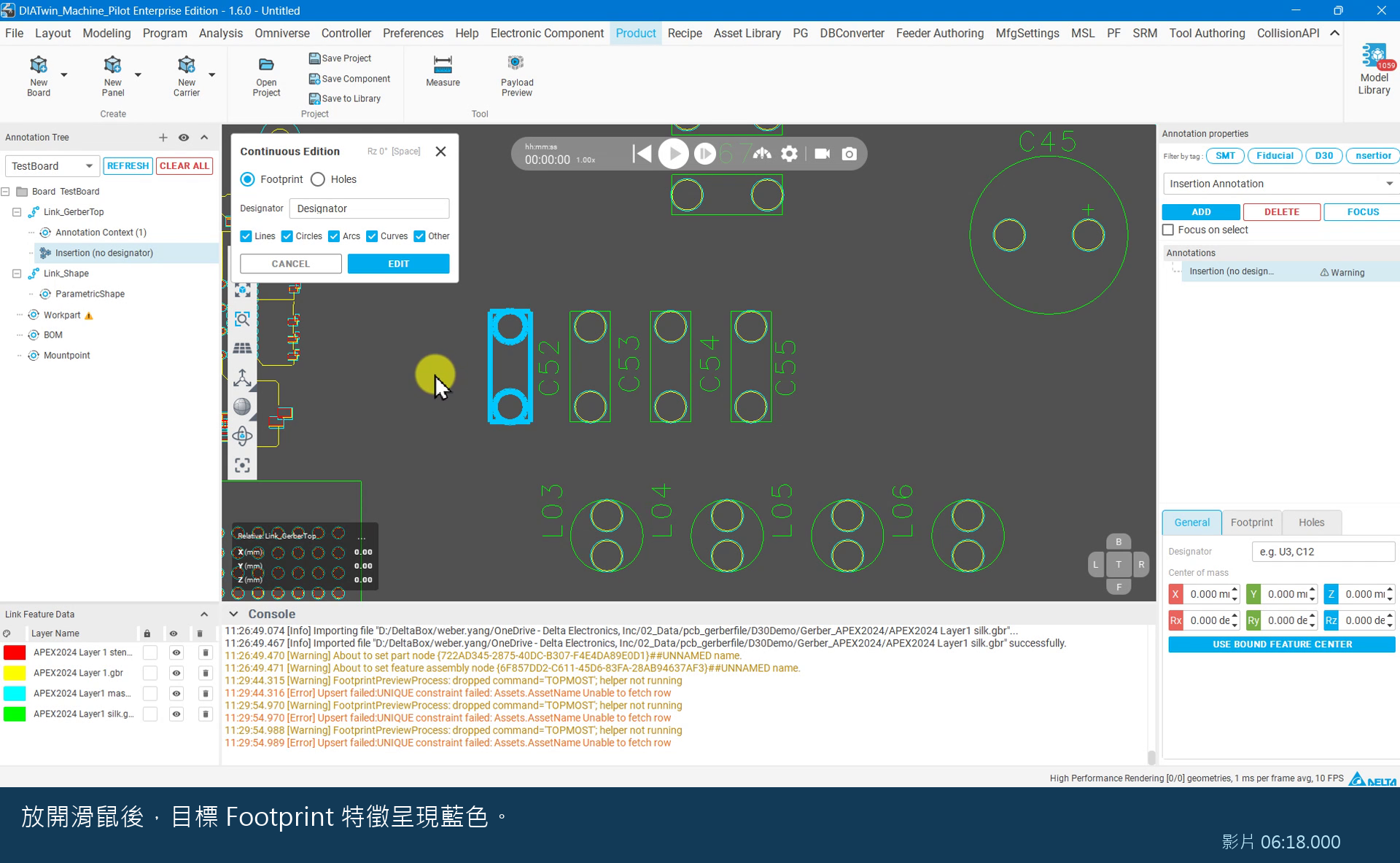Click Save Component in the ribbon

point(349,79)
